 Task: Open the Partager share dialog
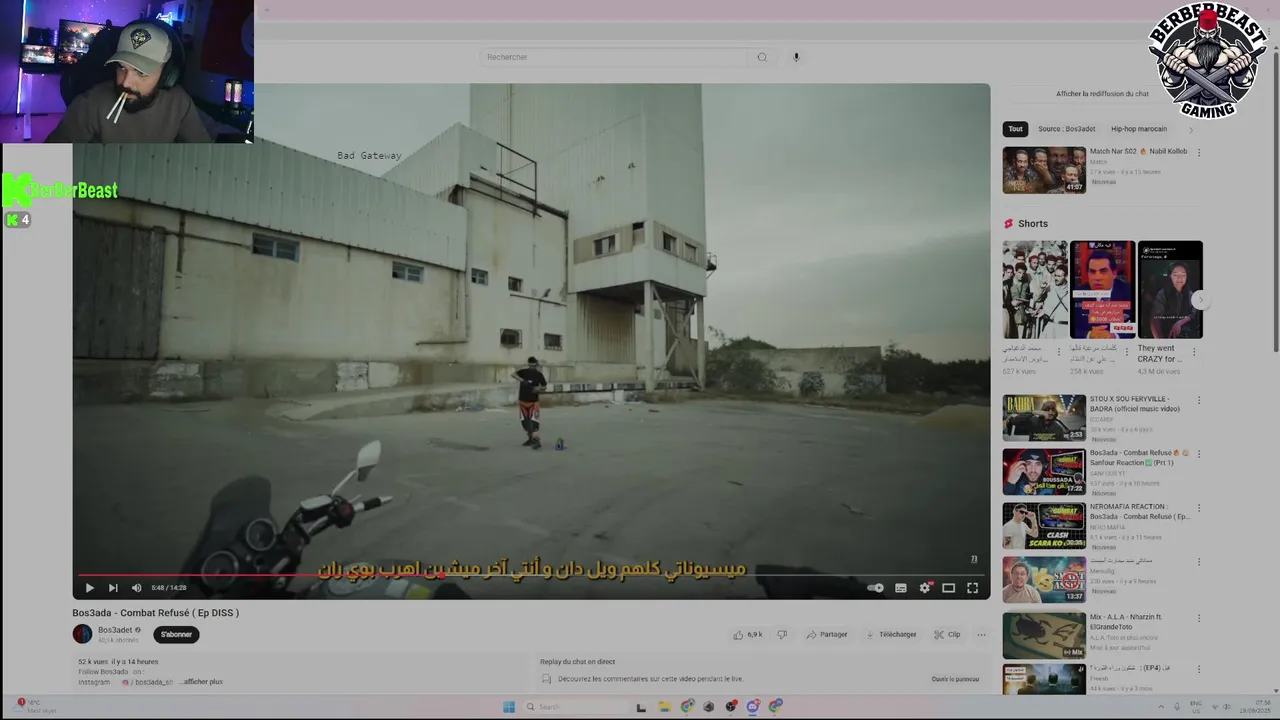[x=827, y=634]
